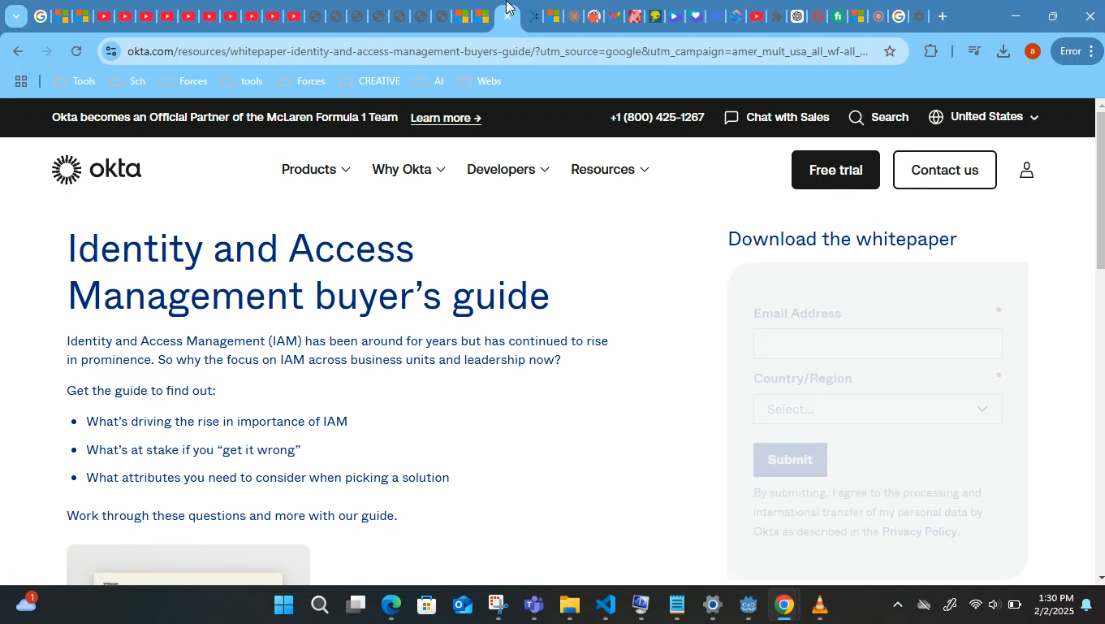Open the notifications bell
This screenshot has height=624, width=1105.
1087,605
